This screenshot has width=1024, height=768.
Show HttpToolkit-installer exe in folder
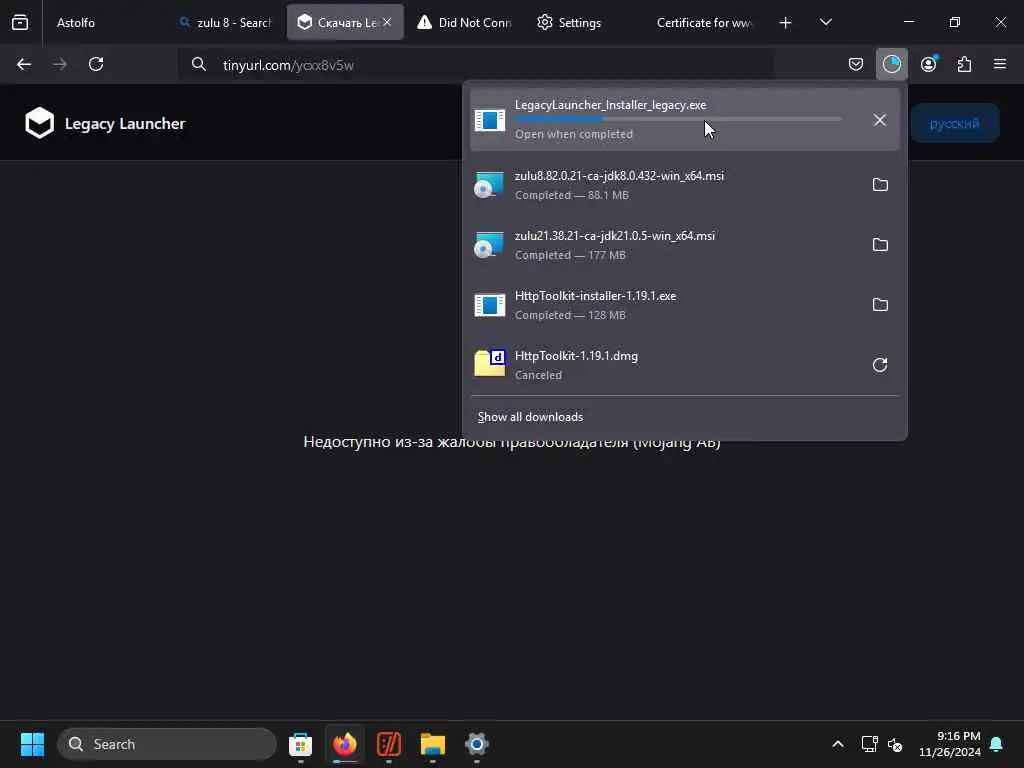coord(880,305)
